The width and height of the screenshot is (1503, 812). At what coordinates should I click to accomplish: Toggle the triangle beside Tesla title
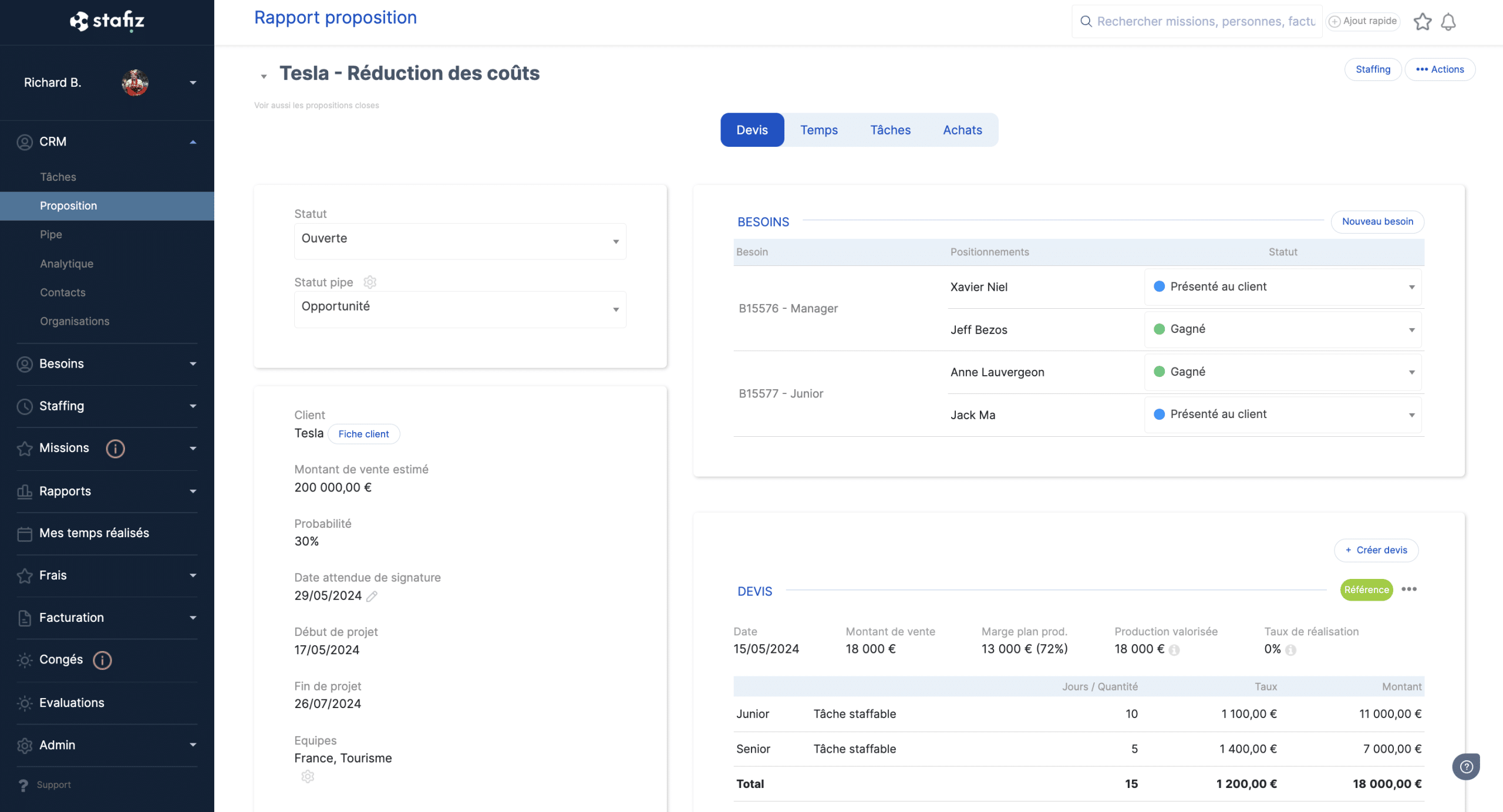tap(264, 76)
